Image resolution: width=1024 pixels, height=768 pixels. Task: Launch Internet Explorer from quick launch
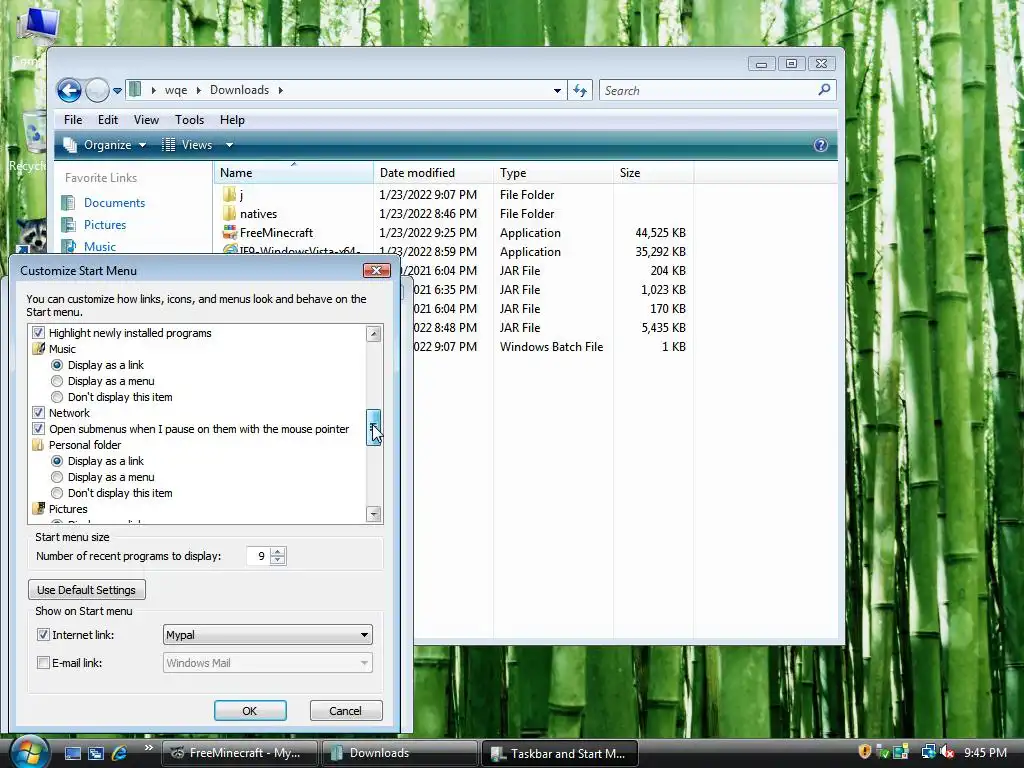click(119, 753)
